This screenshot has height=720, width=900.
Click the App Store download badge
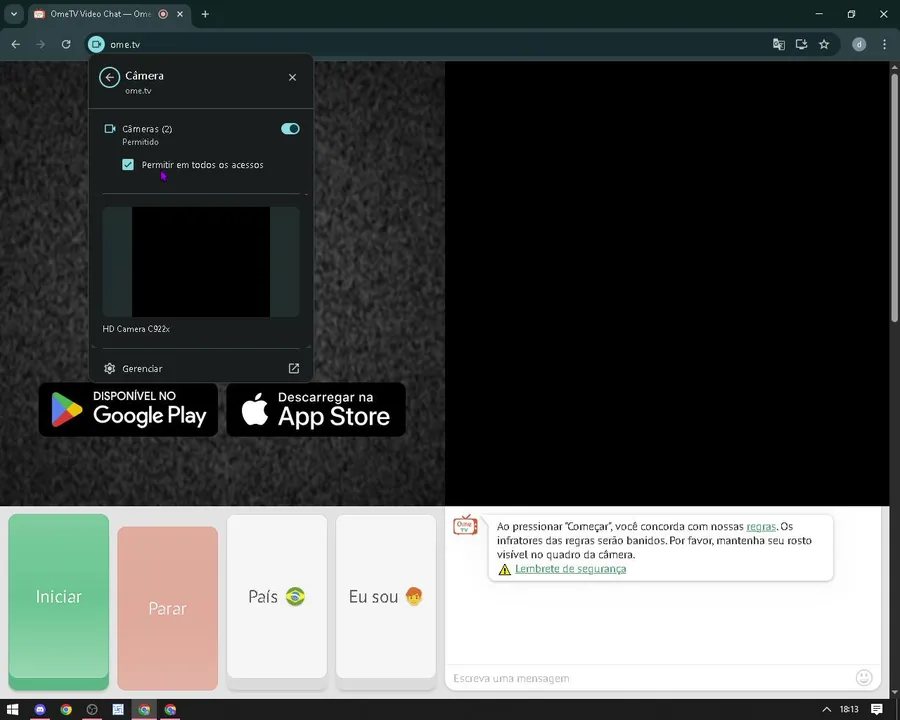pos(316,410)
